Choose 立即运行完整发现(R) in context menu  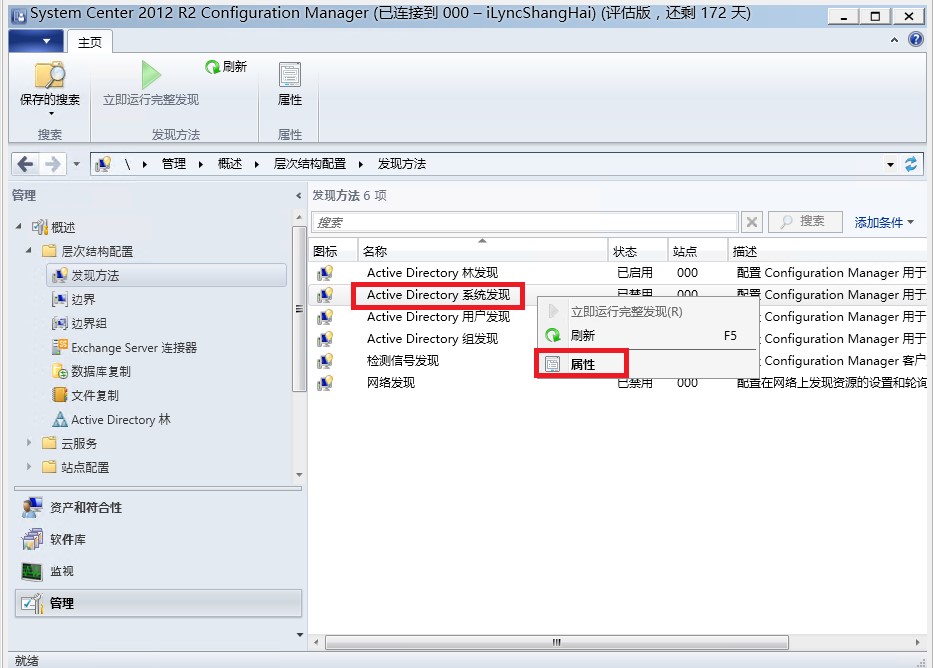tap(648, 312)
